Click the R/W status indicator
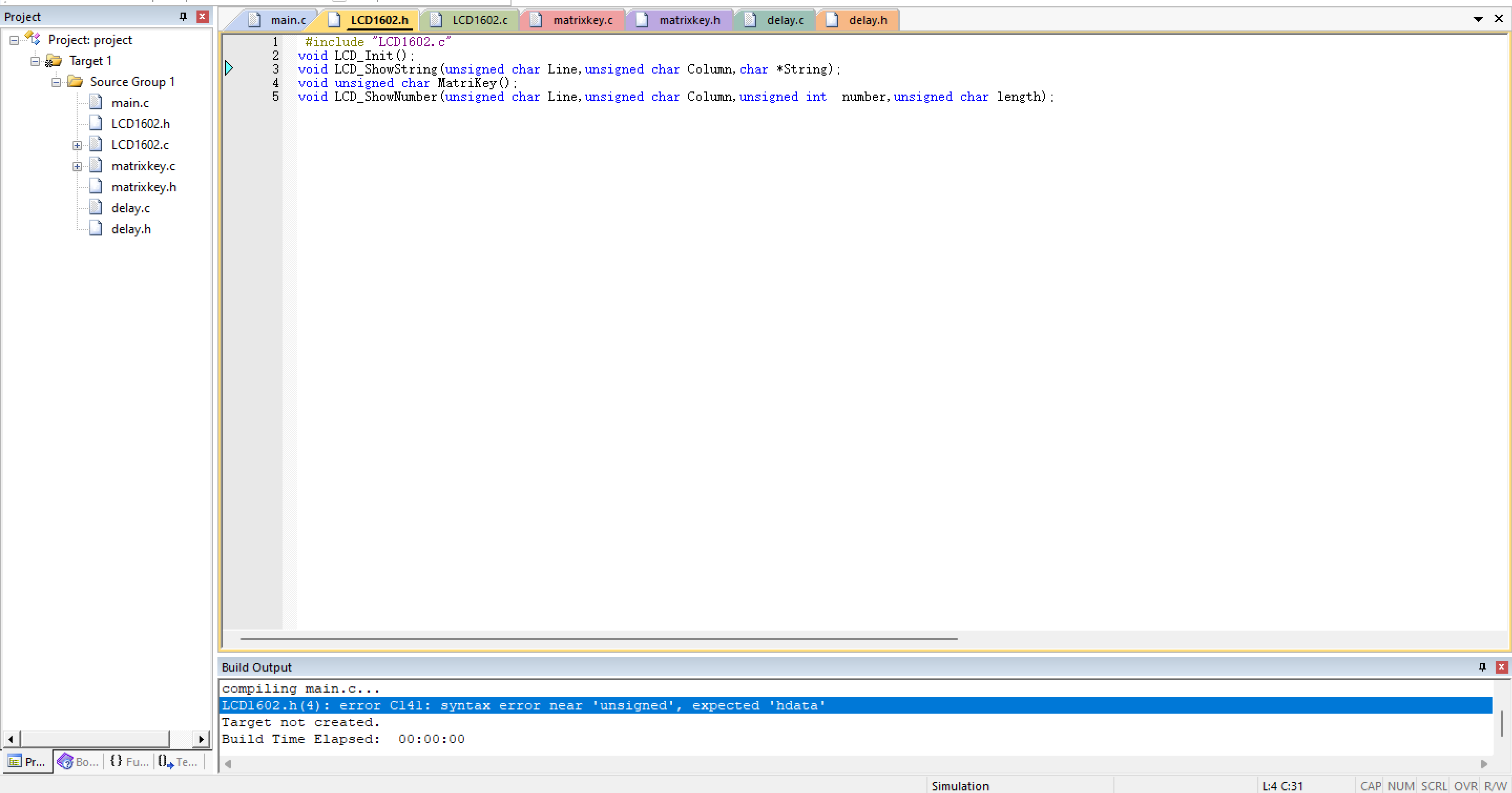This screenshot has width=1512, height=793. [1496, 786]
